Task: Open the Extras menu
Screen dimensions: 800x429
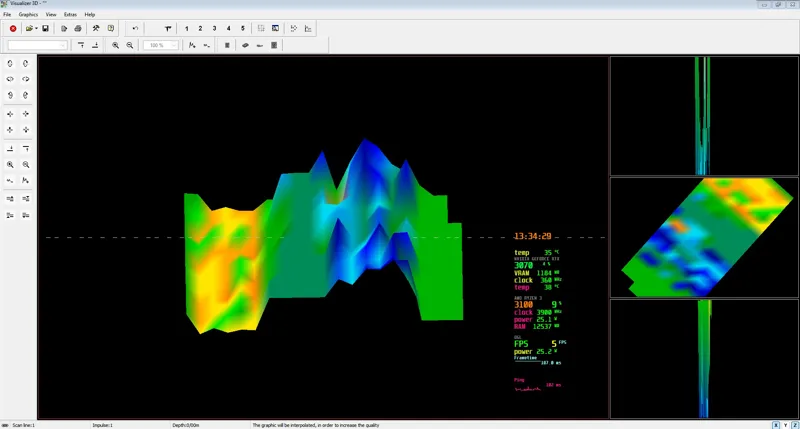Action: (70, 15)
